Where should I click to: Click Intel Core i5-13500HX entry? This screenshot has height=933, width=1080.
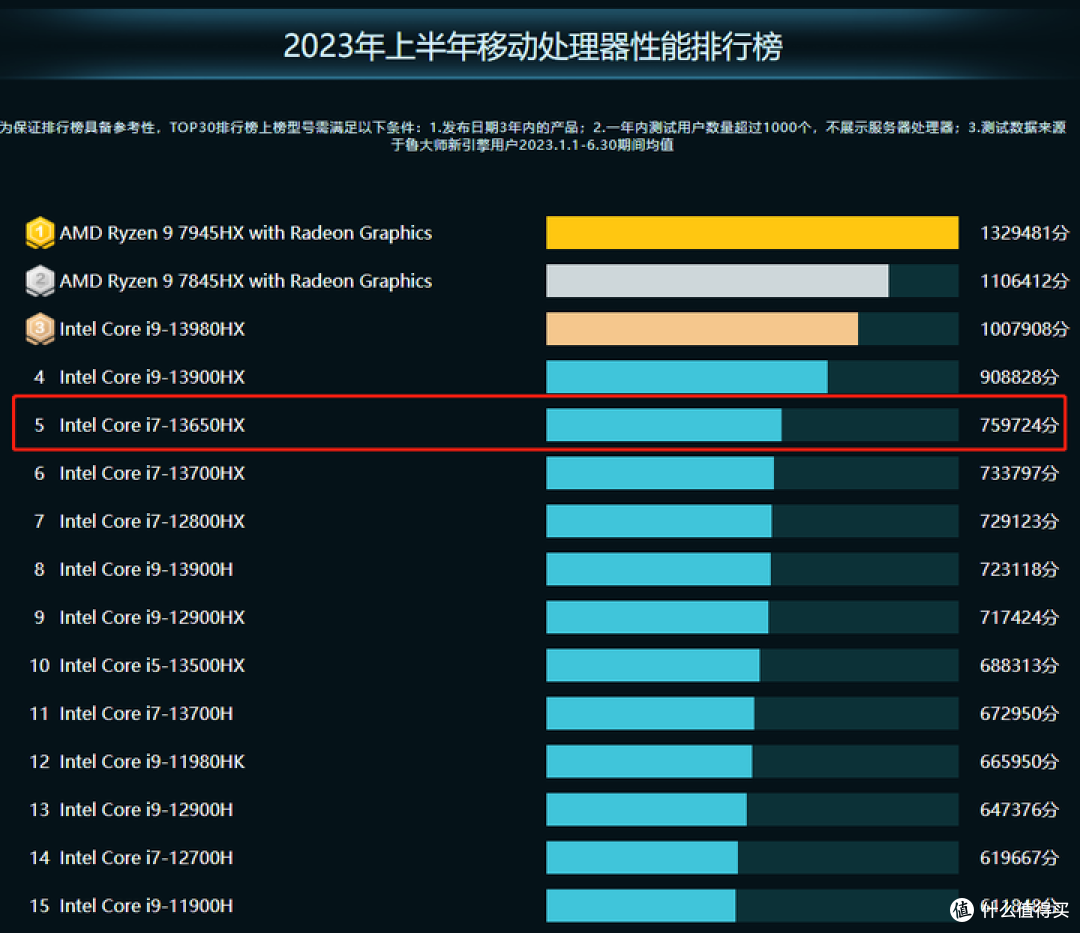tap(152, 666)
